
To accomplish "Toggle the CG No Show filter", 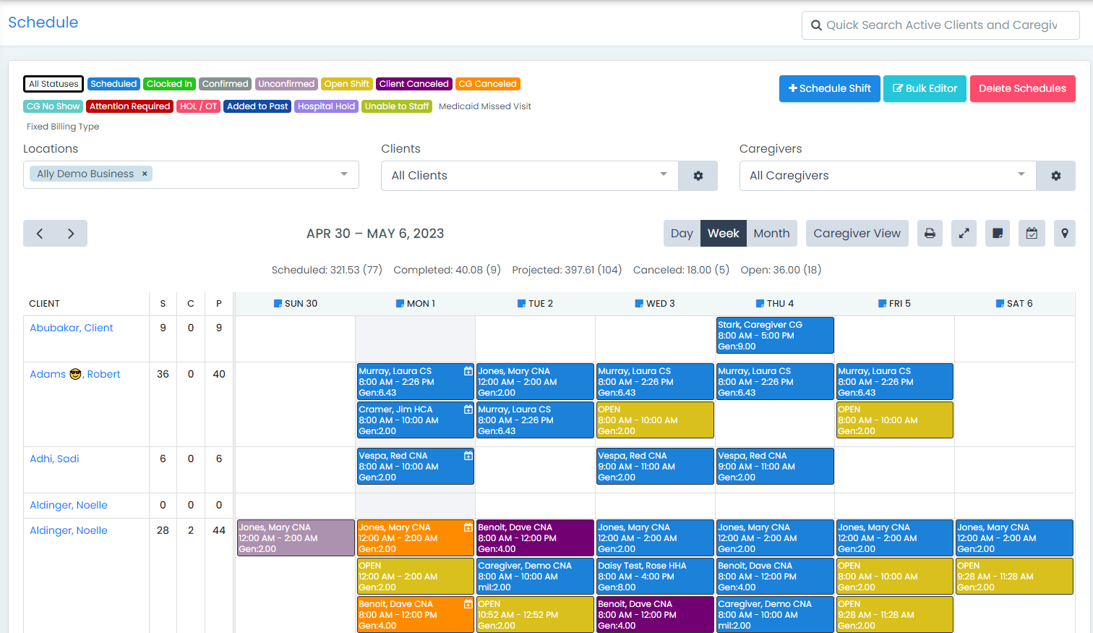I will (x=52, y=106).
